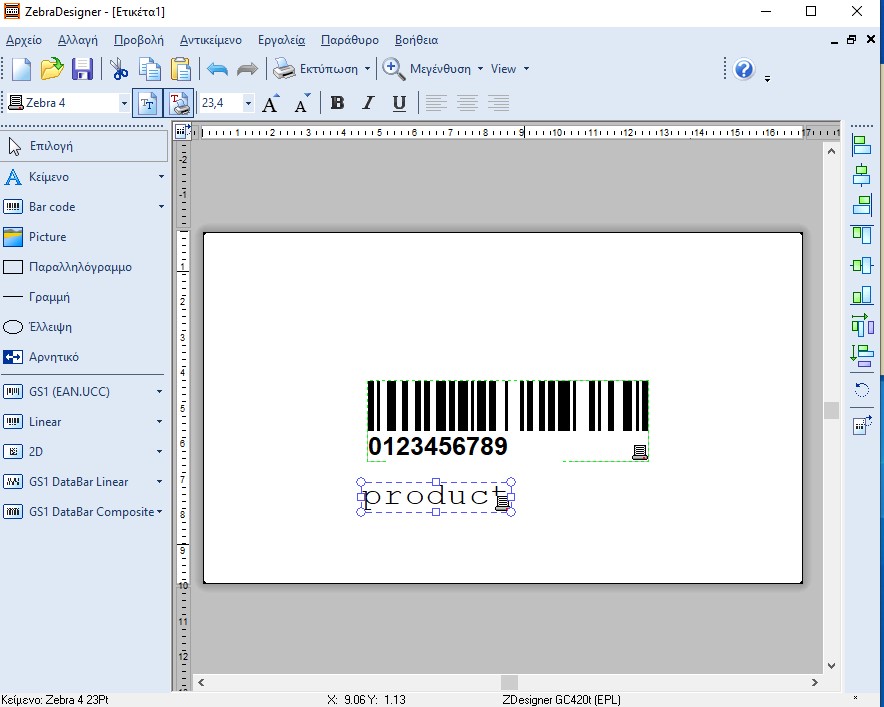Align text left
Screen dimensions: 884x707
pos(436,103)
